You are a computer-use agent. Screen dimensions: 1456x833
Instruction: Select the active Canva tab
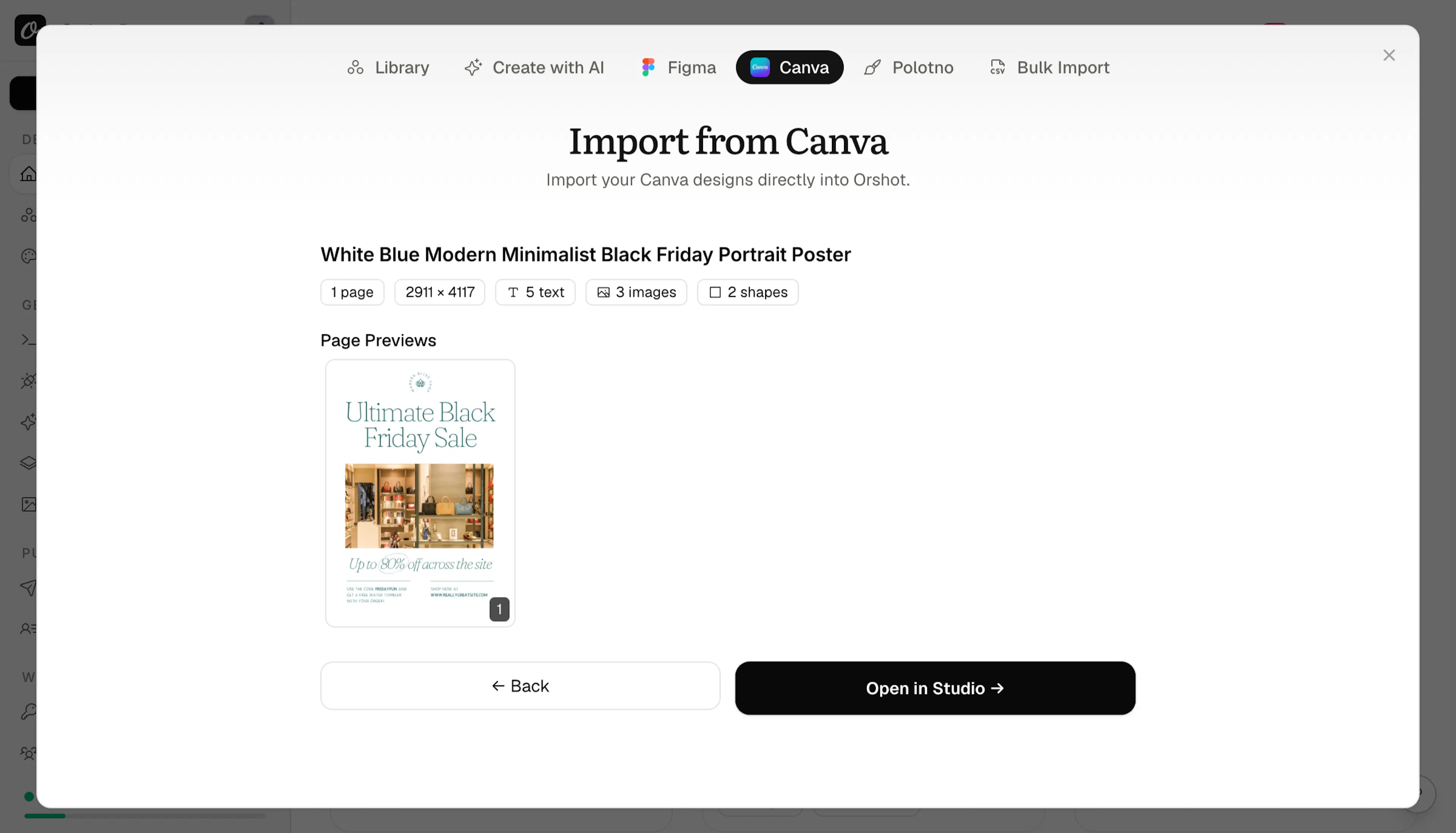point(789,67)
